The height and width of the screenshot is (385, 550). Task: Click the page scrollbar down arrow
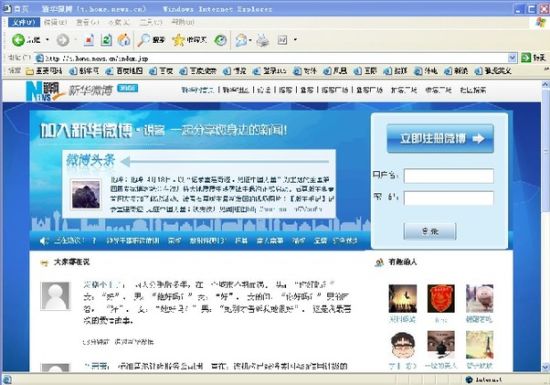(545, 367)
